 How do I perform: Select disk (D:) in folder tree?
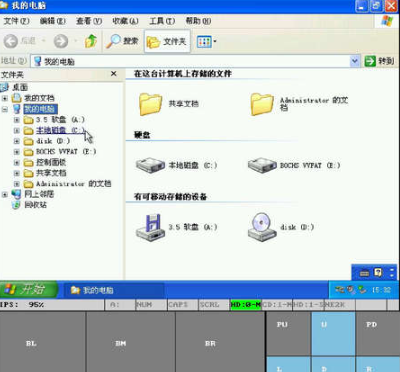click(53, 141)
